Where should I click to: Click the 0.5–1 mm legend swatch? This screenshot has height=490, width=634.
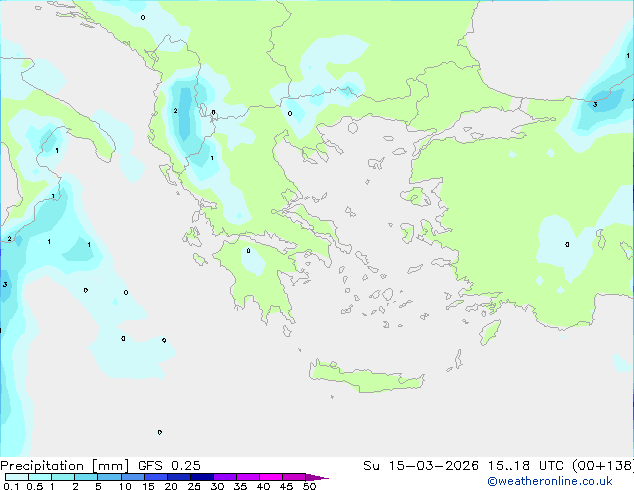click(40, 477)
